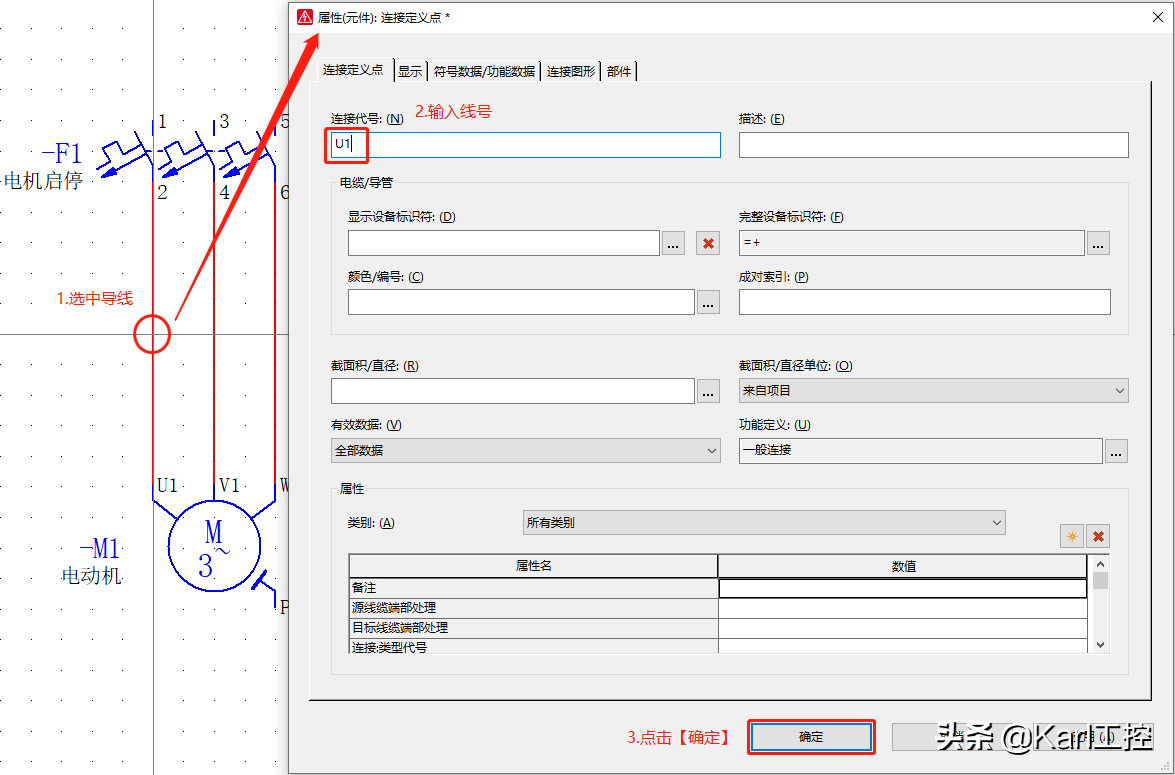The image size is (1175, 775).
Task: Click the red X delete icon beside 显示设备标识符
Action: [708, 243]
